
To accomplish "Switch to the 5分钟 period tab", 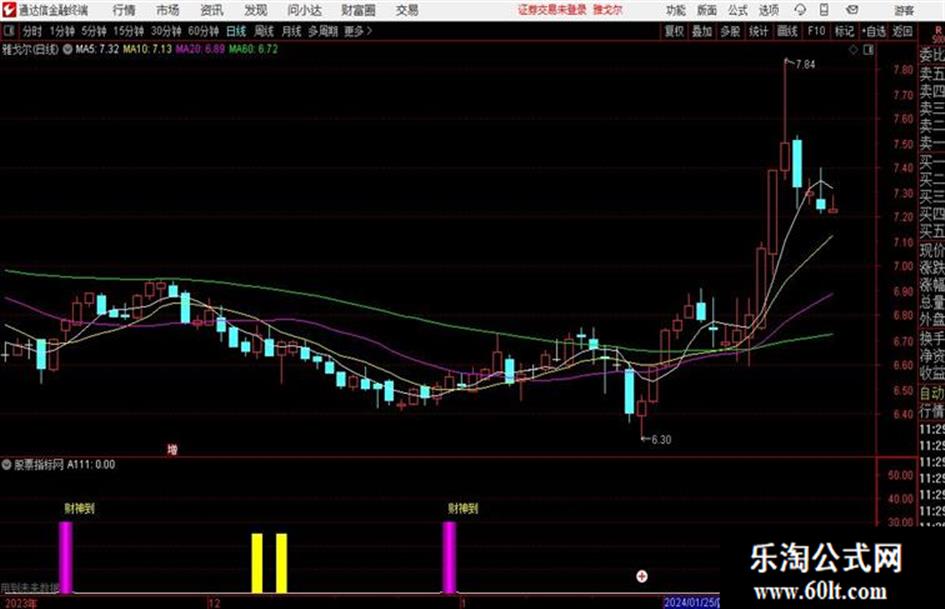I will pyautogui.click(x=94, y=31).
